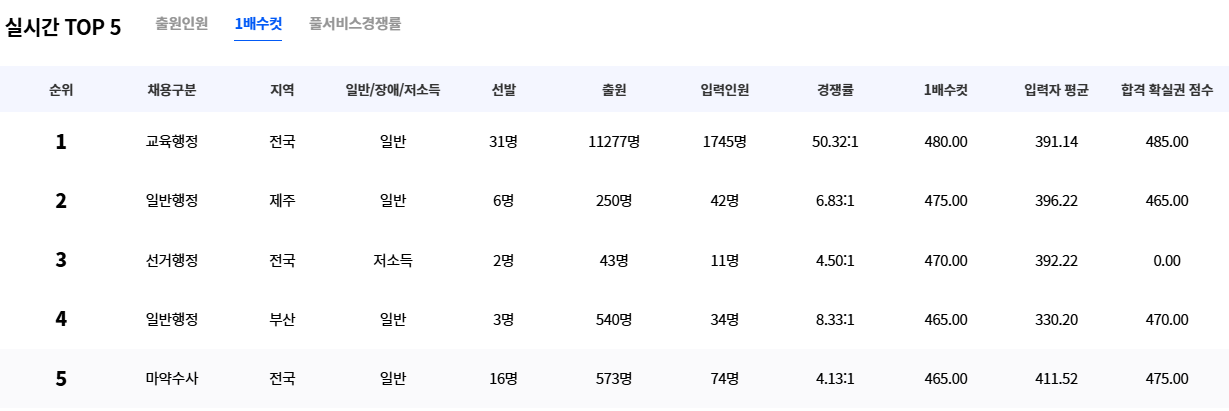Select 일반행정 in the 부산 row

point(171,320)
